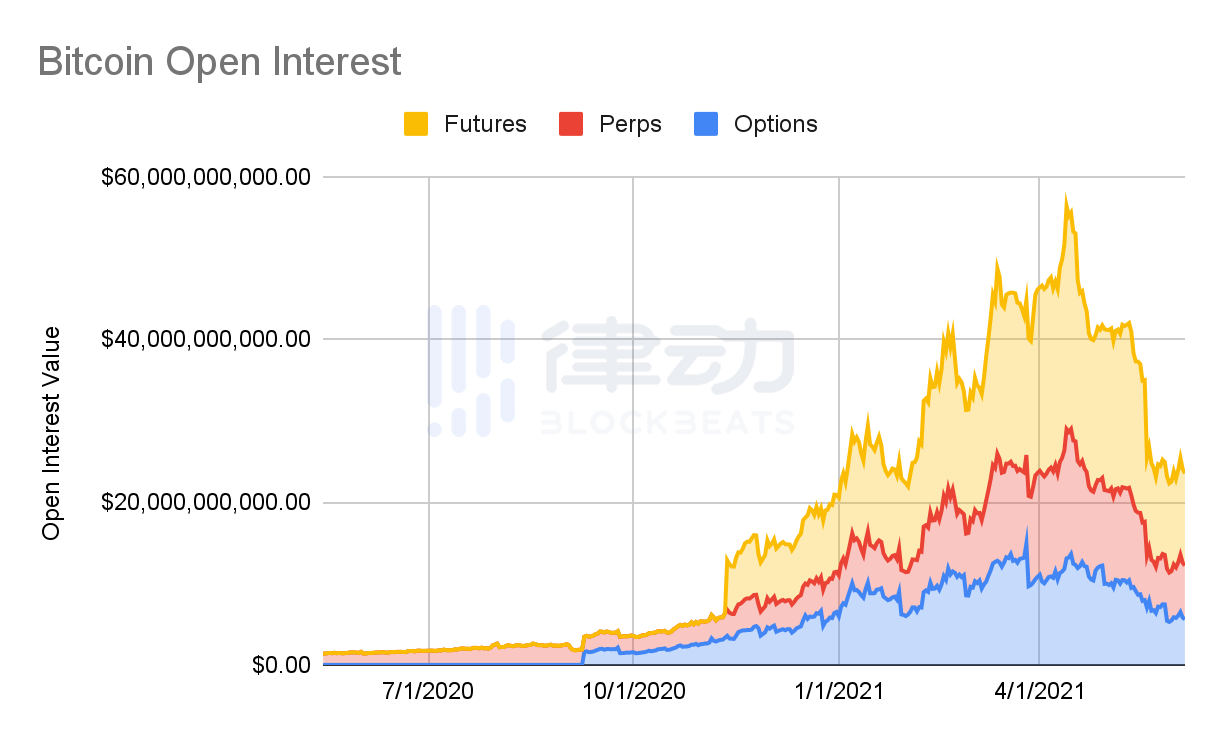Click the $40,000,000,000.00 y-axis label

pyautogui.click(x=206, y=339)
